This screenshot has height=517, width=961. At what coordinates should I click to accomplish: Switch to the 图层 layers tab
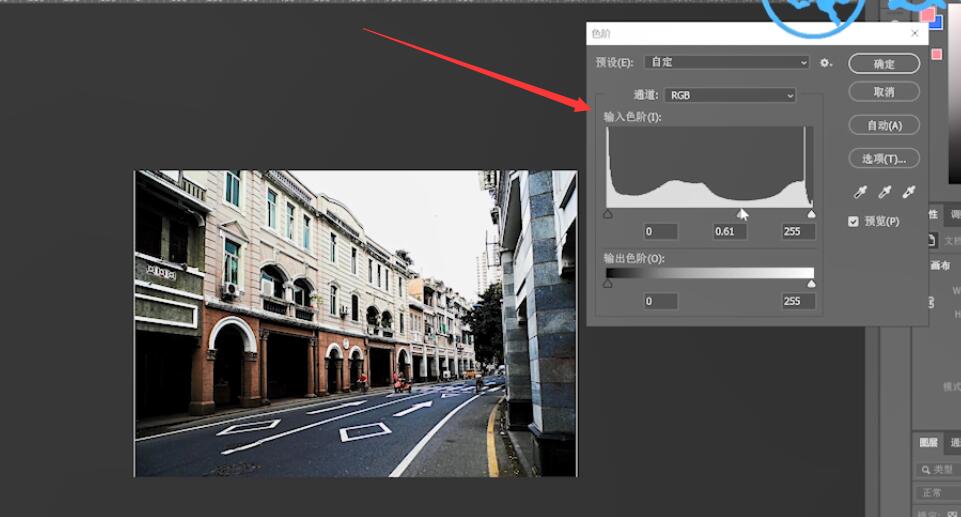coord(928,442)
